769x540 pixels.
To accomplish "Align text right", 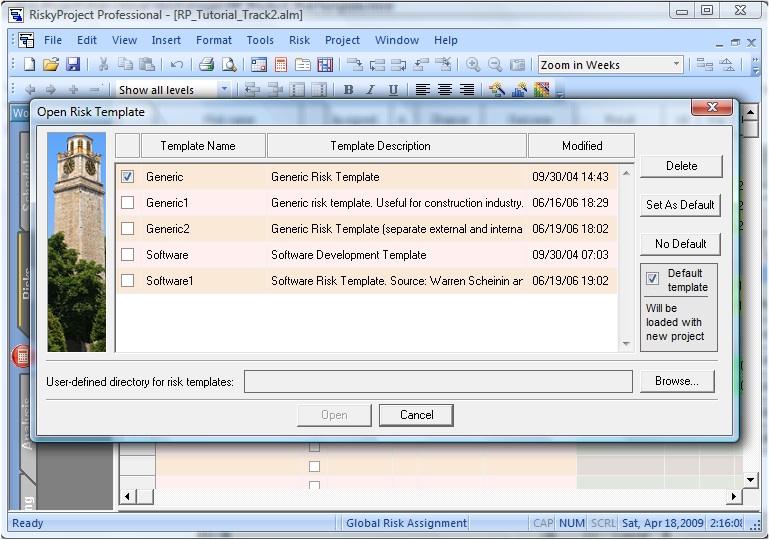I will tap(467, 90).
